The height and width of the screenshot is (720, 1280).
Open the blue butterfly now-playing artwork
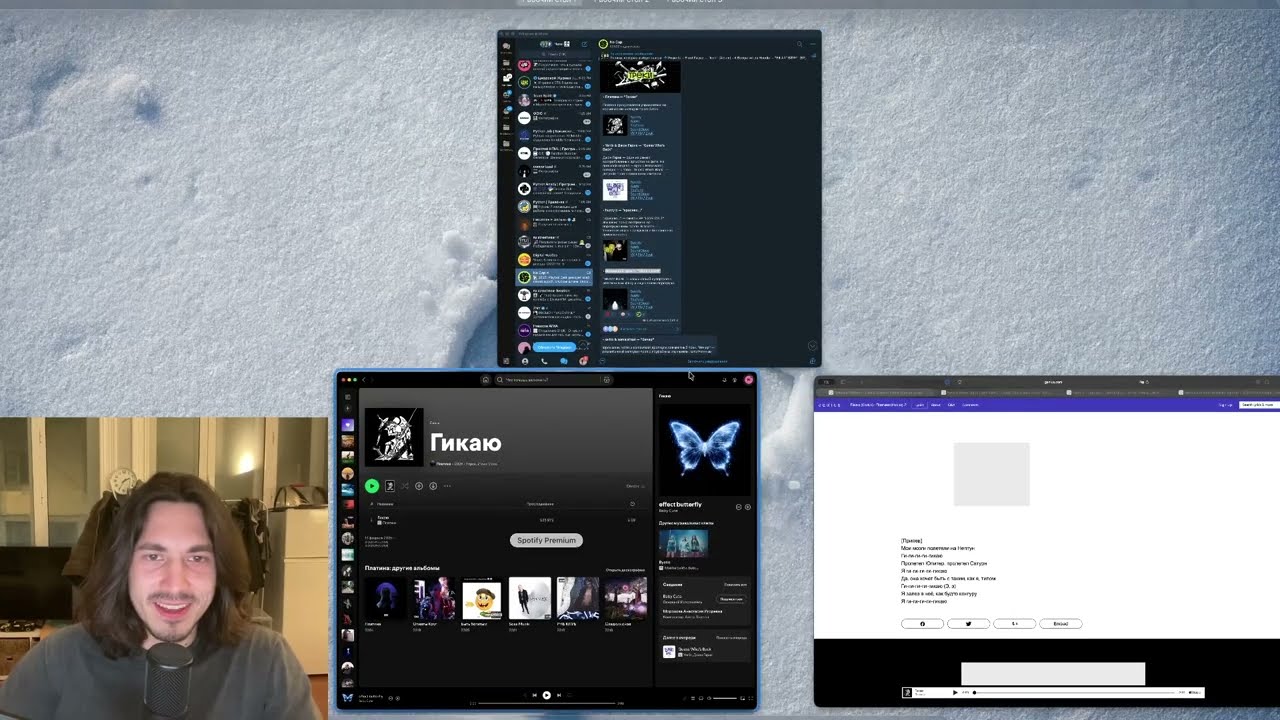tap(705, 448)
